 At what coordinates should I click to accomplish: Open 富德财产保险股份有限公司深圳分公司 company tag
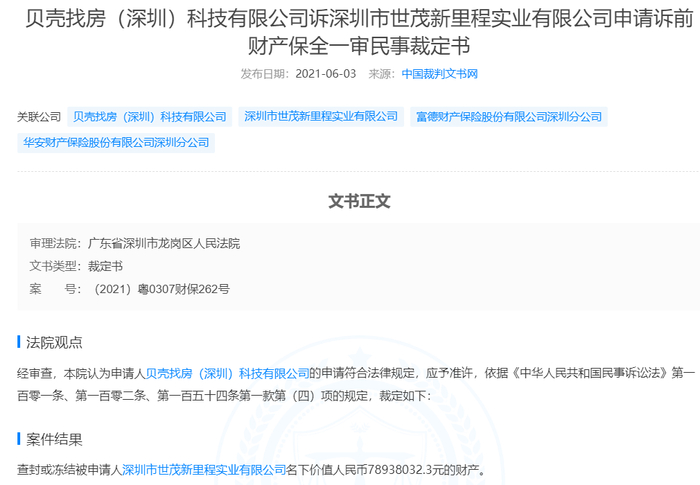(x=509, y=117)
